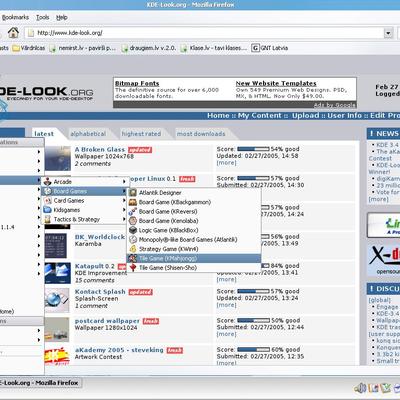Viewport: 400px width, 400px height.
Task: Launch Atlantik Designer
Action: click(x=194, y=193)
